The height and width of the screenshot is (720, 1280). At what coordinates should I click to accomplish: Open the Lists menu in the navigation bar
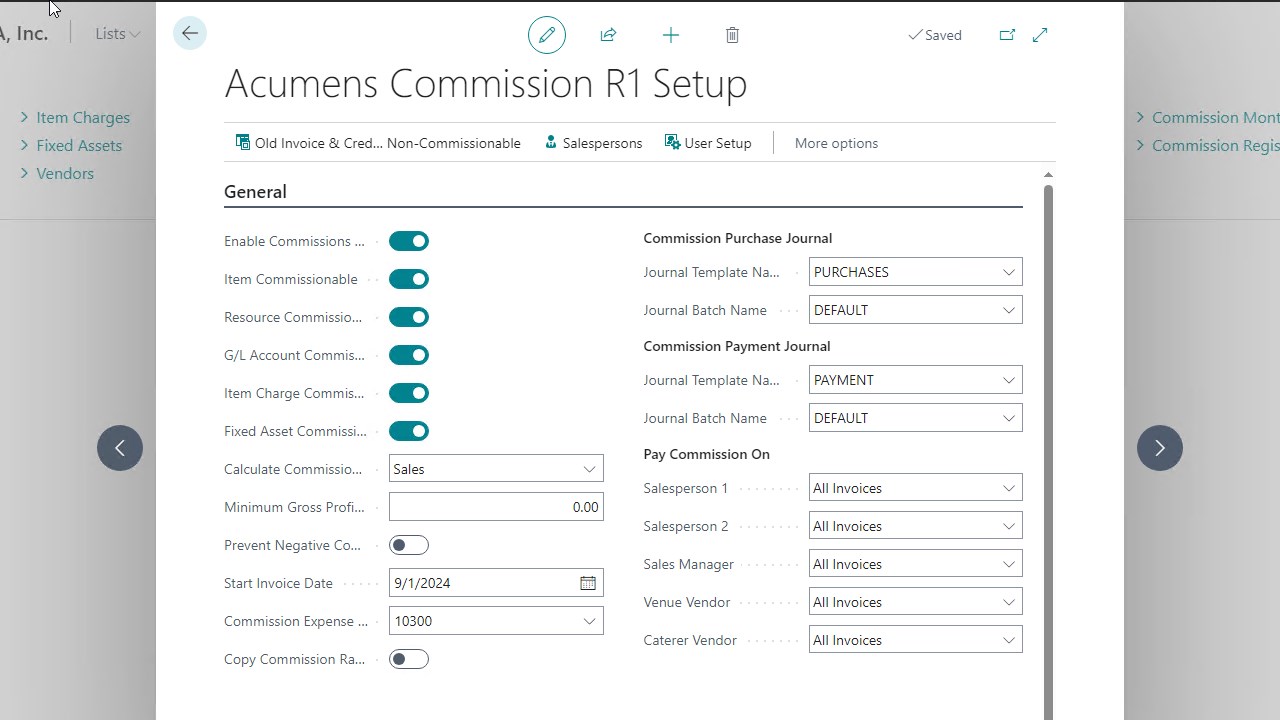pos(116,33)
